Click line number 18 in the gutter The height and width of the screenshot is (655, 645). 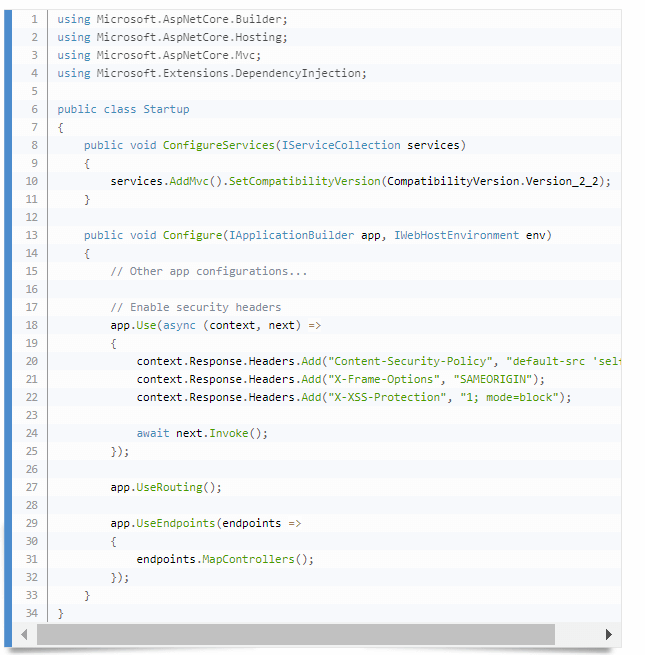31,325
